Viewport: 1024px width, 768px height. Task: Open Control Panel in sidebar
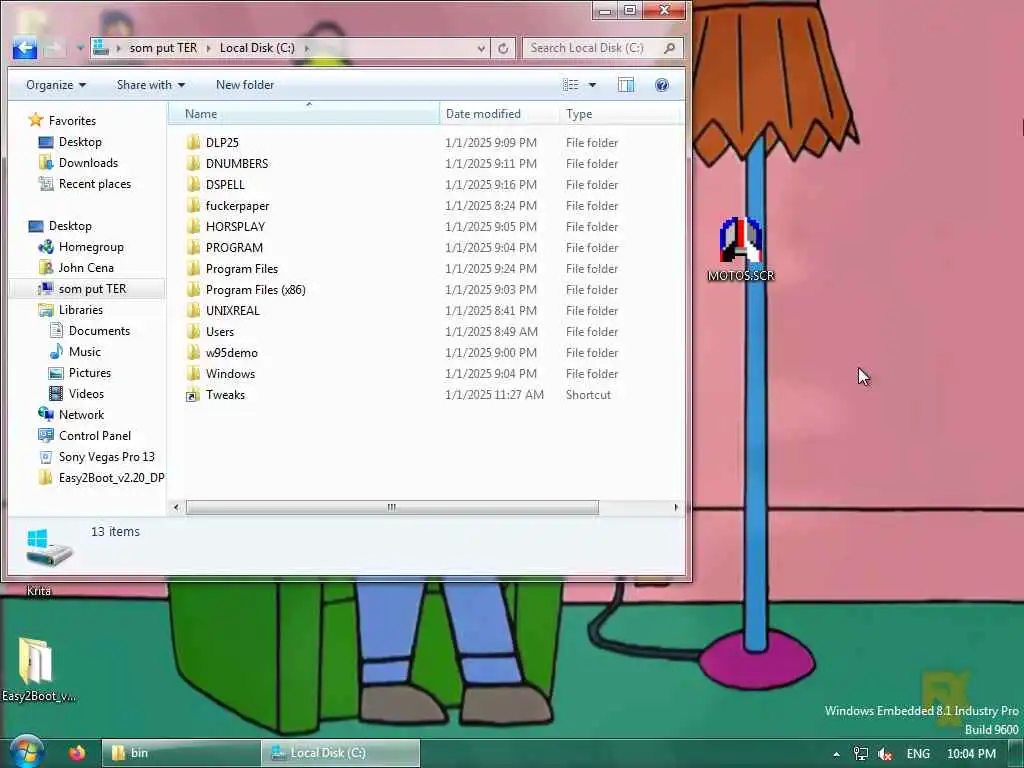point(85,436)
